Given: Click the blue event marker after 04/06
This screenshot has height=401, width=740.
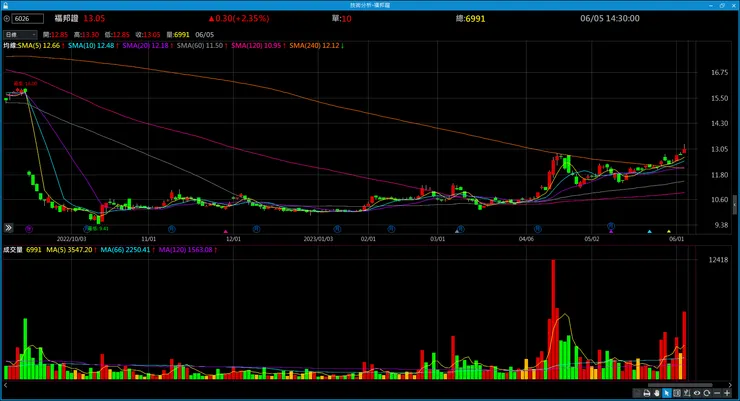Looking at the screenshot, I should 538,229.
